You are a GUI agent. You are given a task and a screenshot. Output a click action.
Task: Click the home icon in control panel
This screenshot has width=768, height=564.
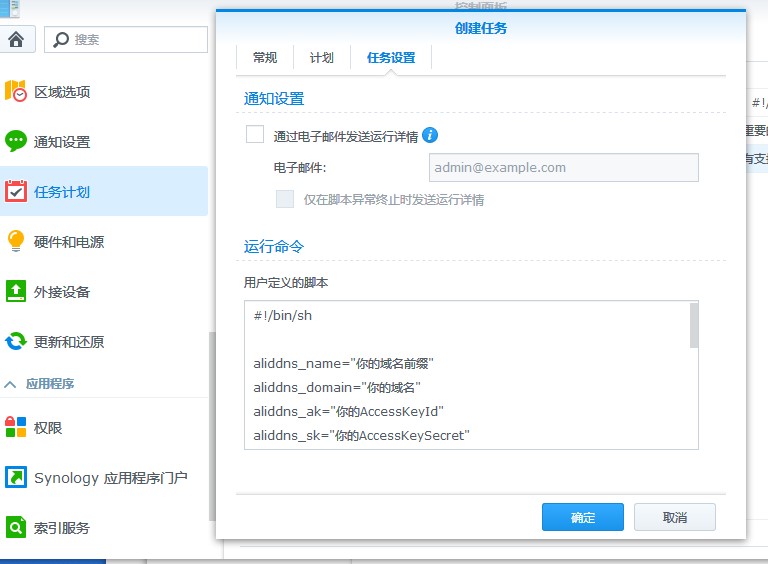tap(16, 40)
